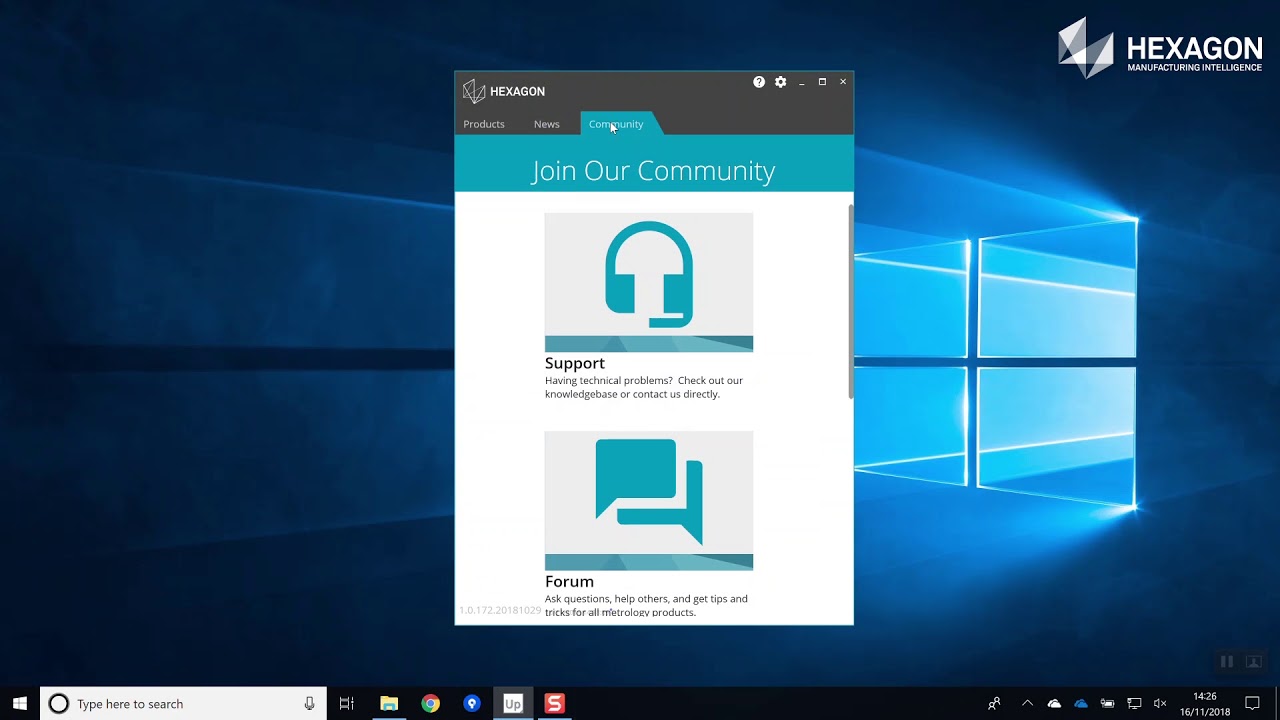Open the red S Snagit taskbar icon
This screenshot has width=1280, height=720.
click(x=554, y=704)
